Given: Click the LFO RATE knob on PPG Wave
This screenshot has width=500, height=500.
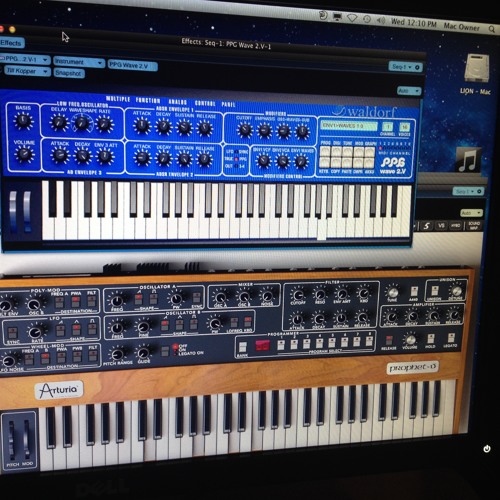Looking at the screenshot, I should pos(104,124).
